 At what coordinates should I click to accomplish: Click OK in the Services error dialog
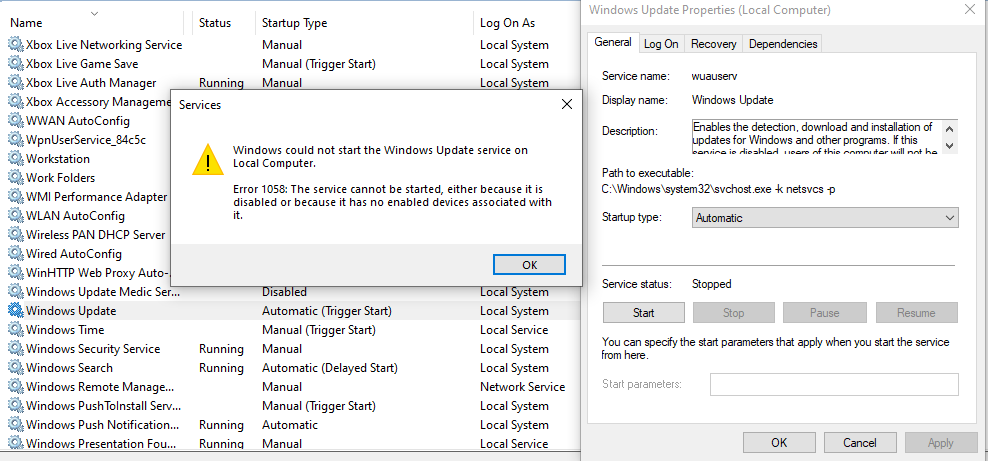pyautogui.click(x=529, y=265)
